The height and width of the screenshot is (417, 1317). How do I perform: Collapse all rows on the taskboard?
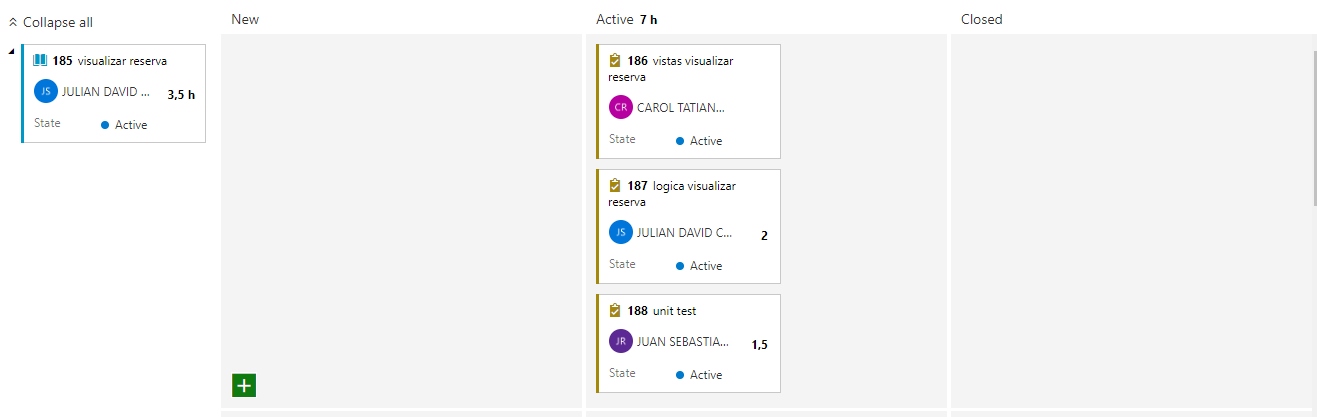pyautogui.click(x=50, y=22)
